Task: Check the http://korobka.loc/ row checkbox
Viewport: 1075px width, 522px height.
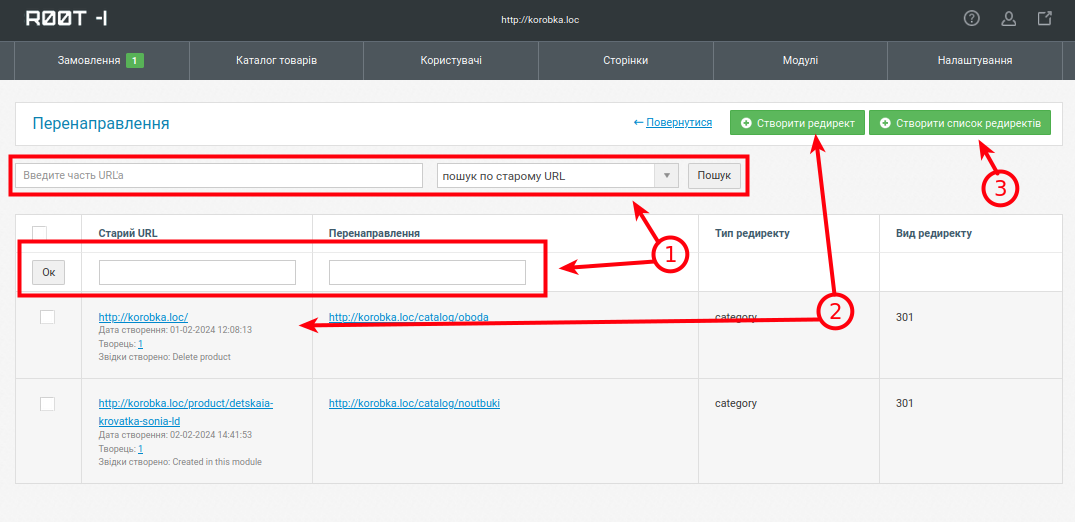Action: point(47,317)
